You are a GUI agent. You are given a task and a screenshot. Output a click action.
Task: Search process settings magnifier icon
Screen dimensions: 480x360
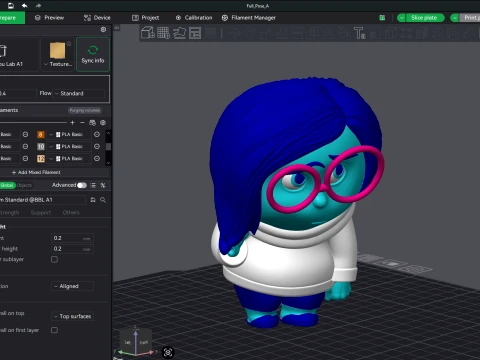click(x=103, y=200)
